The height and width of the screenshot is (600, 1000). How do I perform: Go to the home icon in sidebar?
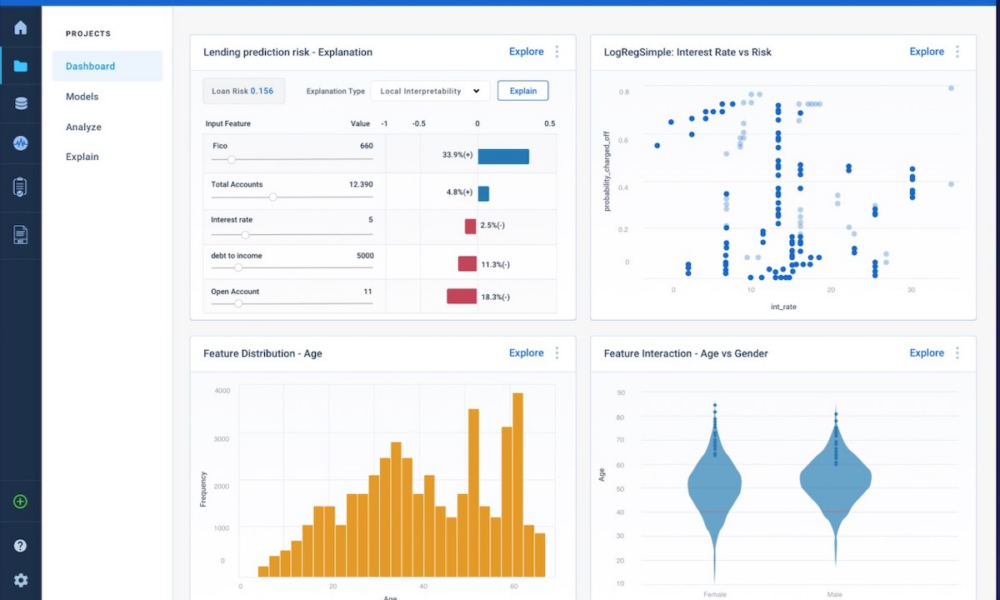[x=20, y=27]
